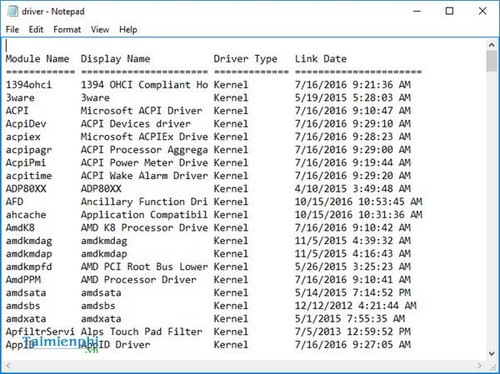Click display name Alps Touch Pad Filter

click(142, 332)
